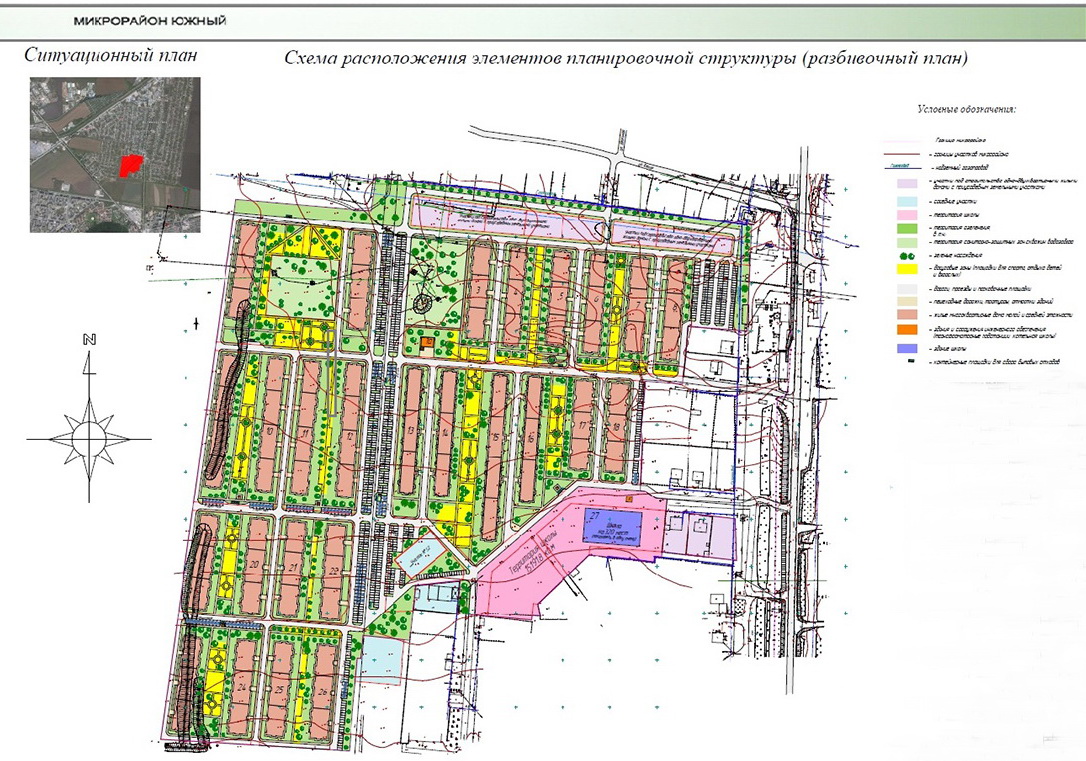Click residential building number 15
The height and width of the screenshot is (761, 1086).
click(495, 457)
